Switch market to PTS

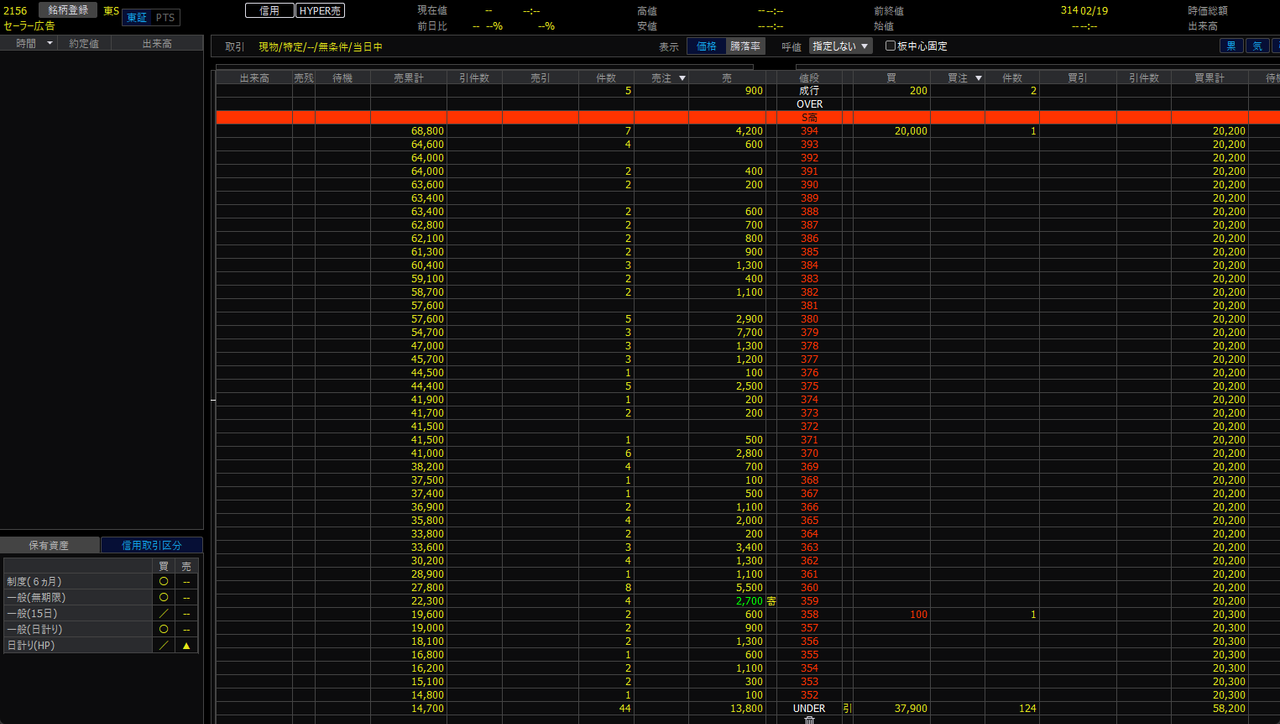click(x=166, y=18)
